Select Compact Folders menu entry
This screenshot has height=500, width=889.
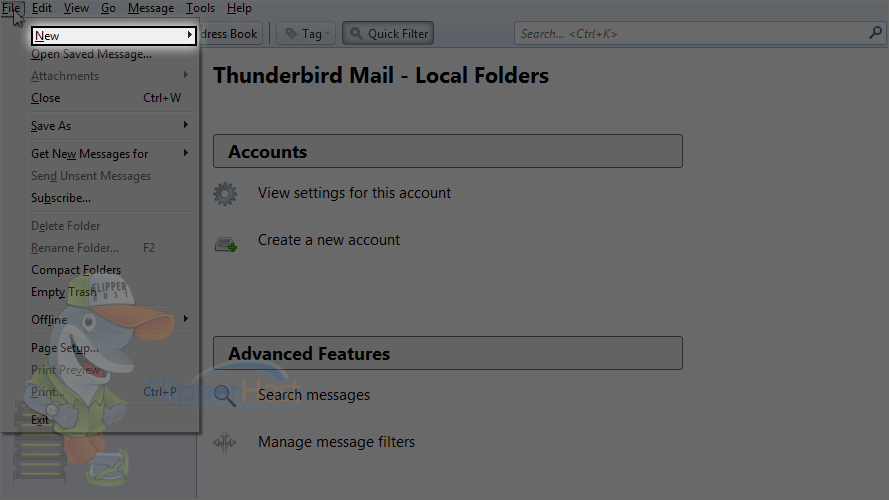(x=76, y=270)
